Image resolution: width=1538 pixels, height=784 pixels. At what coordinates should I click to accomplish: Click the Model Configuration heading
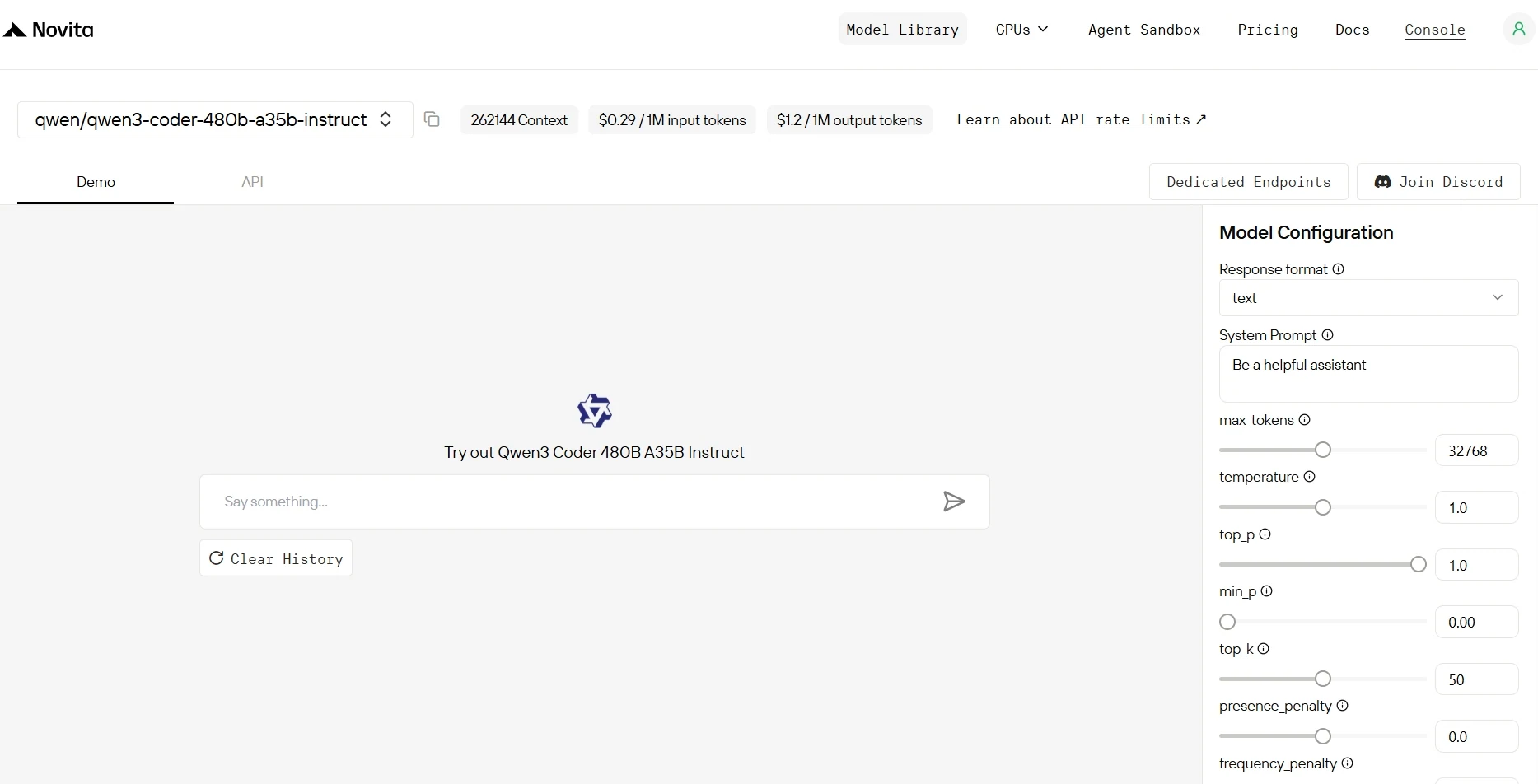pyautogui.click(x=1306, y=233)
